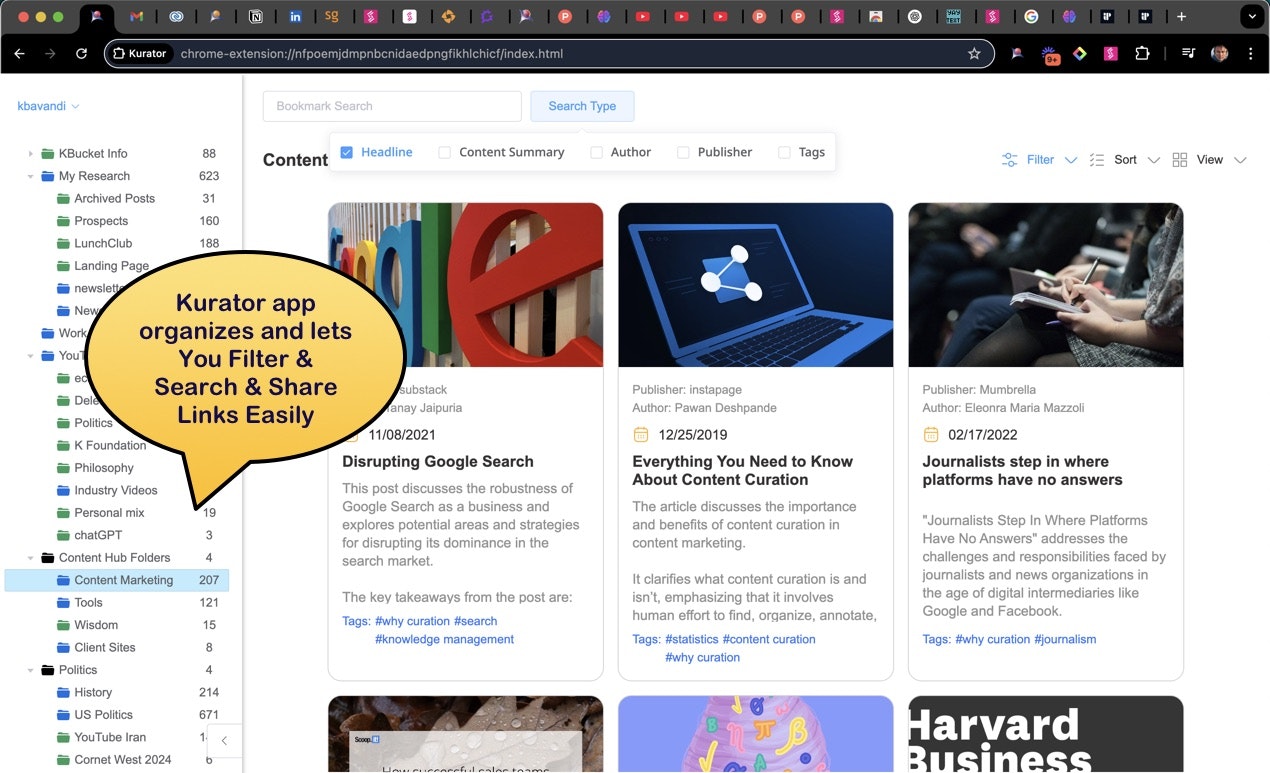
Task: Click the Tools folder icon
Action: (x=63, y=603)
